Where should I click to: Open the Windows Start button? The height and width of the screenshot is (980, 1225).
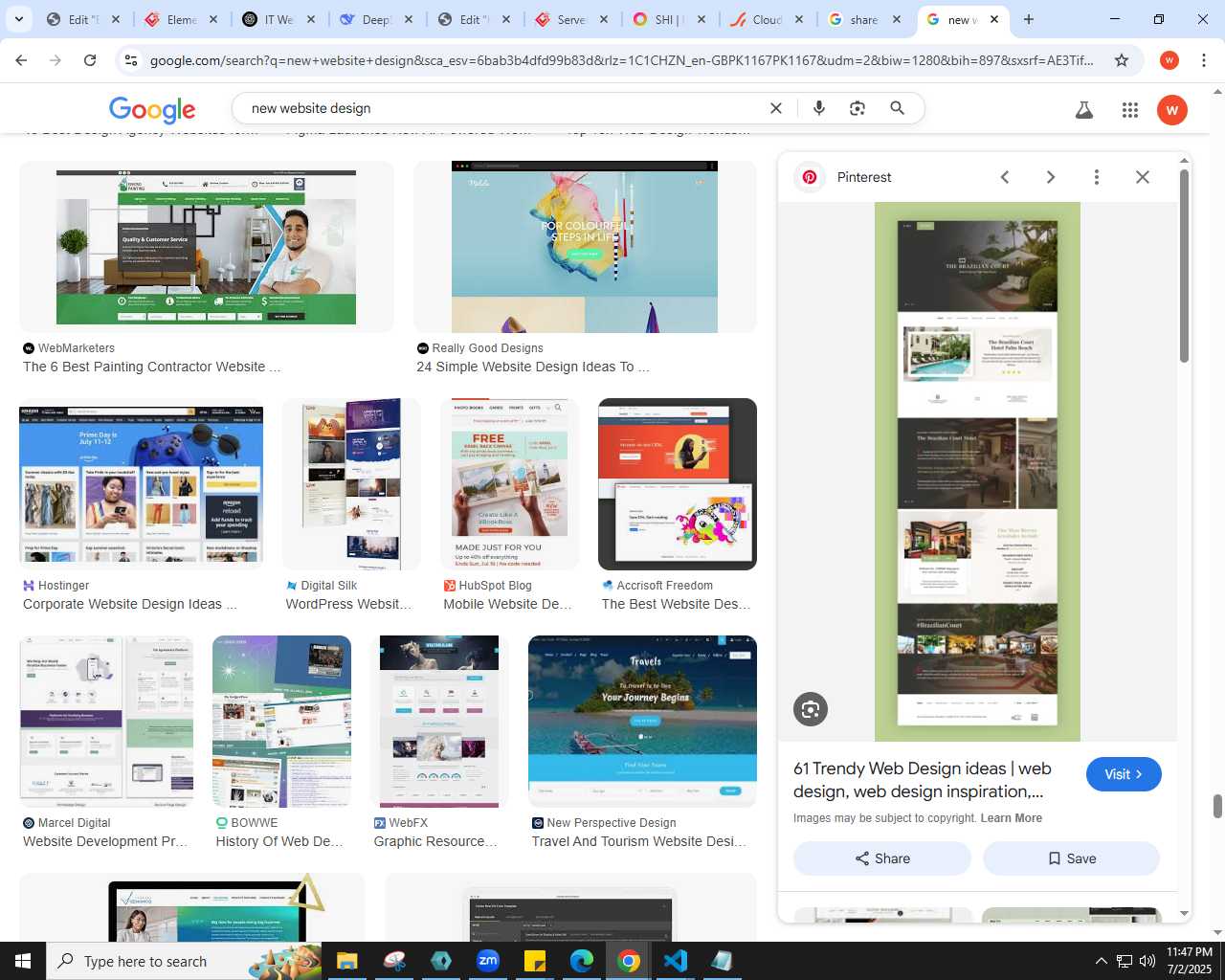[23, 961]
